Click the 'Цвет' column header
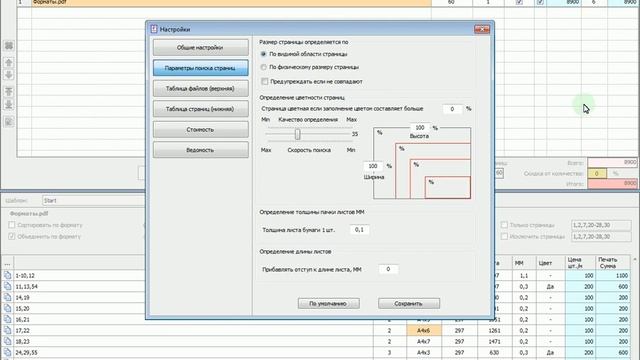This screenshot has height=360, width=640. 551,263
